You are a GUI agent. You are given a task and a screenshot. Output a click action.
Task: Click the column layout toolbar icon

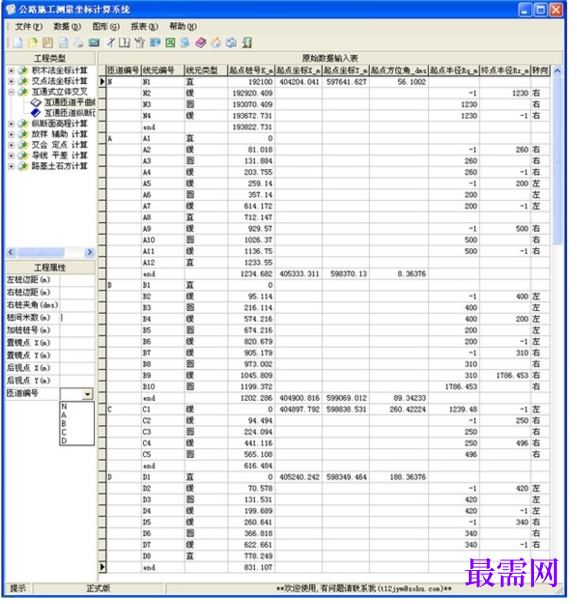coord(124,43)
